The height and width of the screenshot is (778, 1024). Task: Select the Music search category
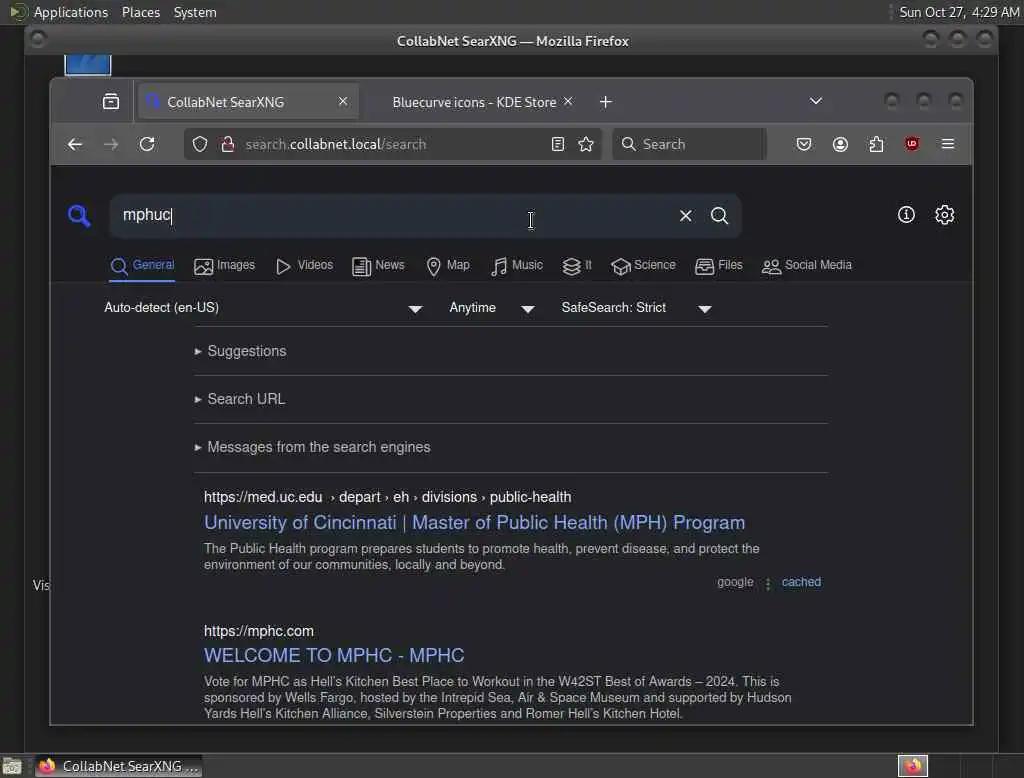pos(516,265)
